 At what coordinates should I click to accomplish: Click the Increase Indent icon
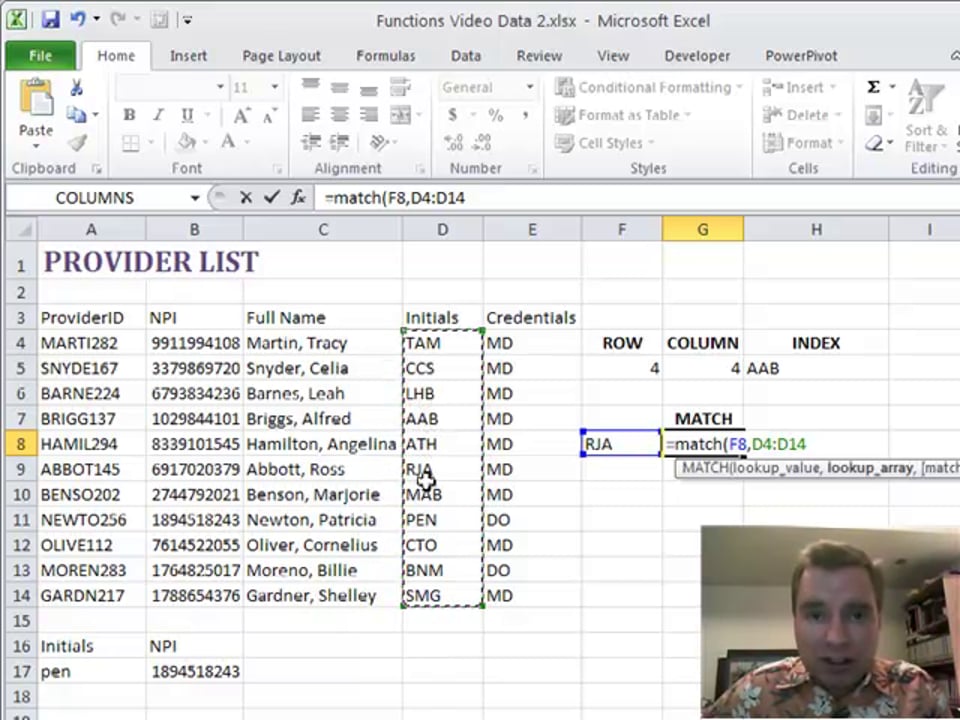(339, 143)
